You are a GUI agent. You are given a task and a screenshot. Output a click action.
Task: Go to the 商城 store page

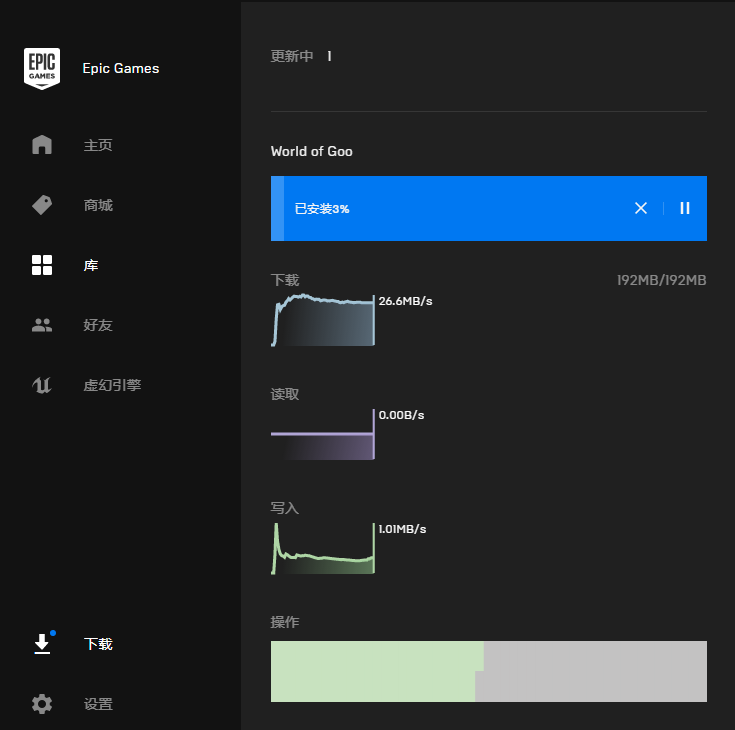98,205
